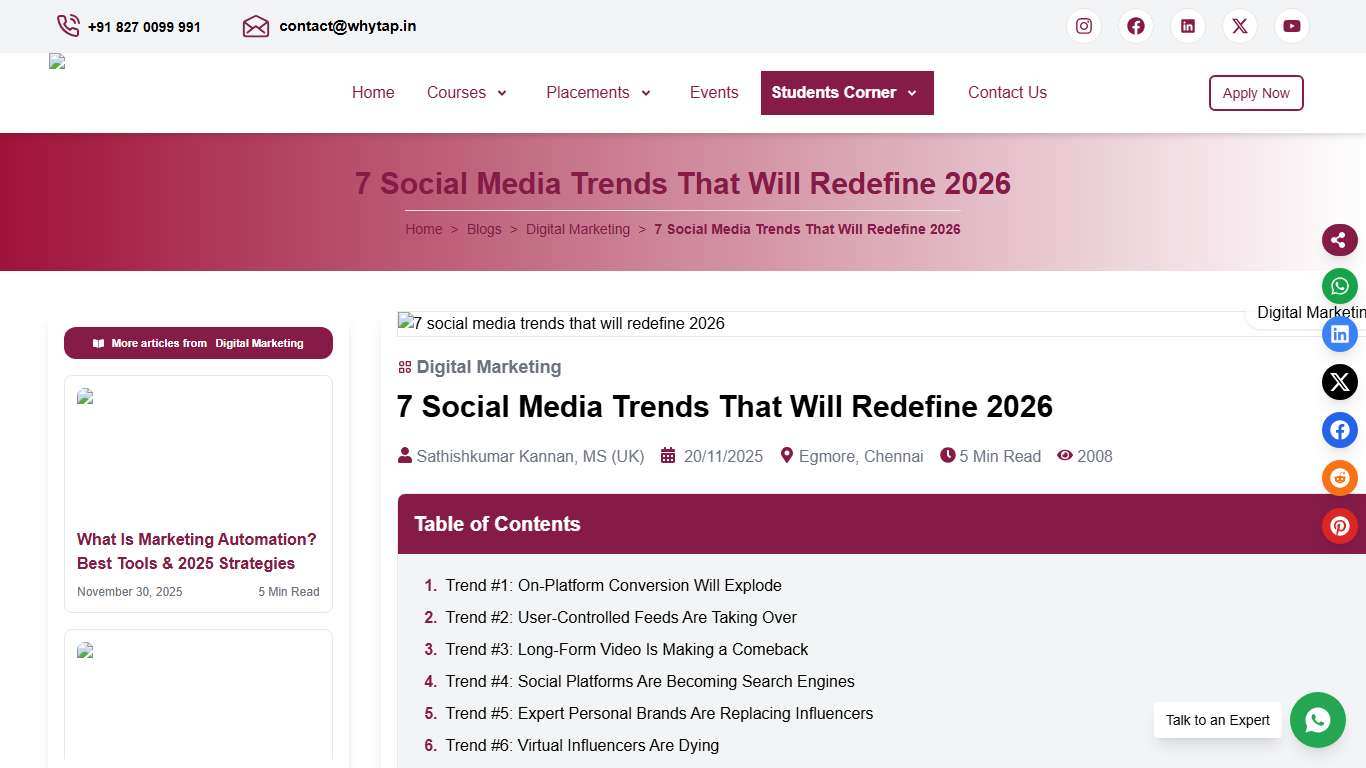Call the phone number in the top bar

point(143,26)
